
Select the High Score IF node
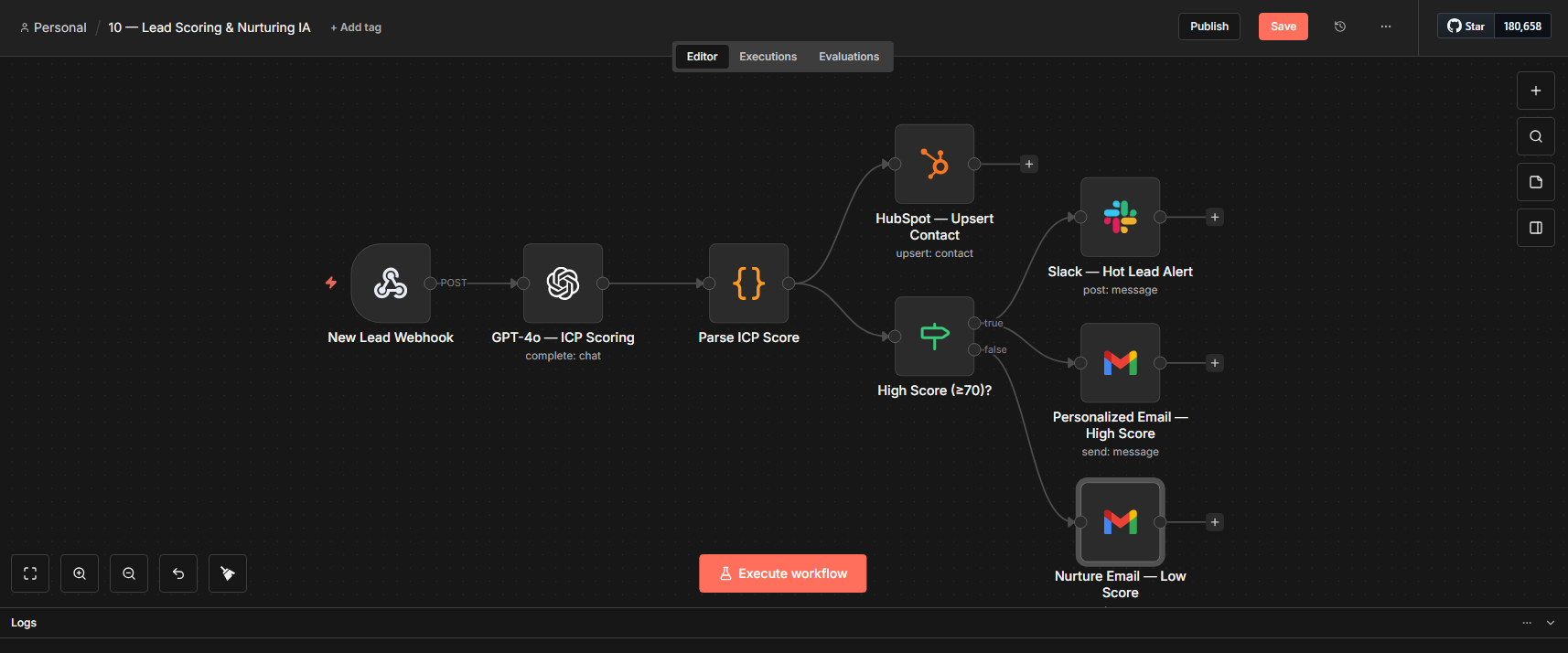coord(934,336)
